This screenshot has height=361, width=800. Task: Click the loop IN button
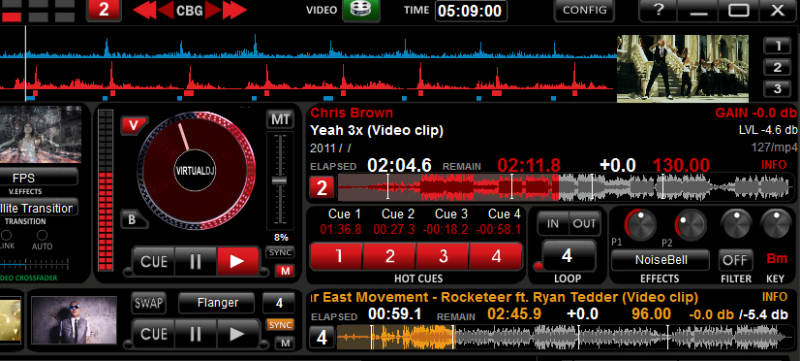pos(553,223)
